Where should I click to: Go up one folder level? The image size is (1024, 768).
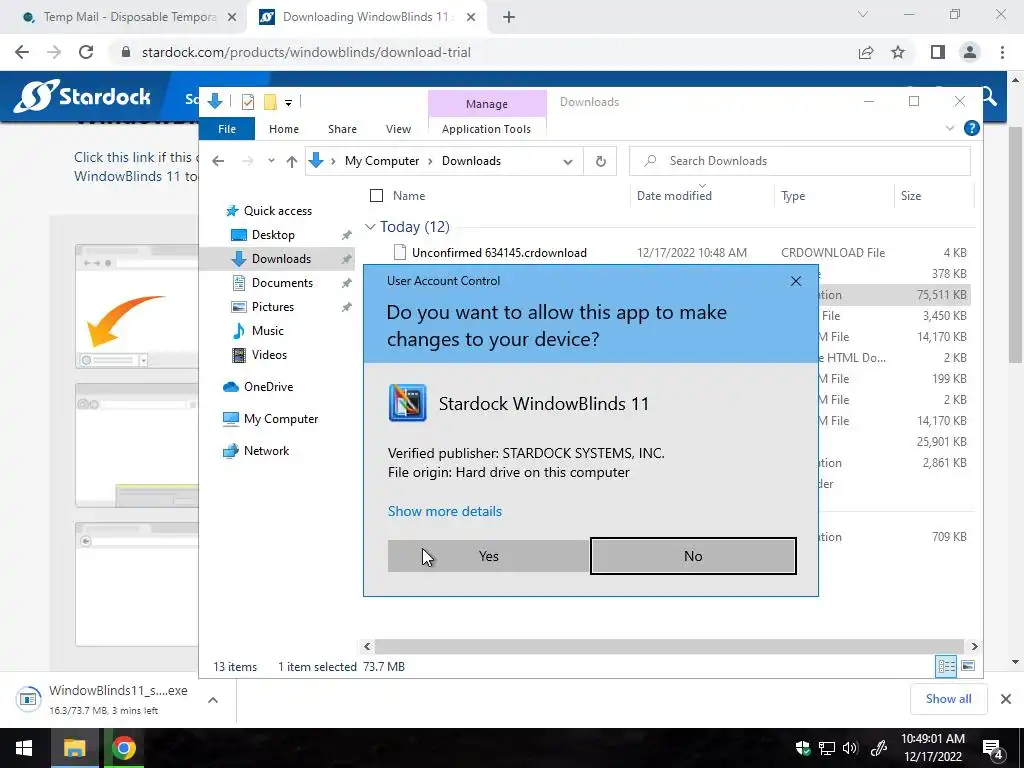(291, 161)
